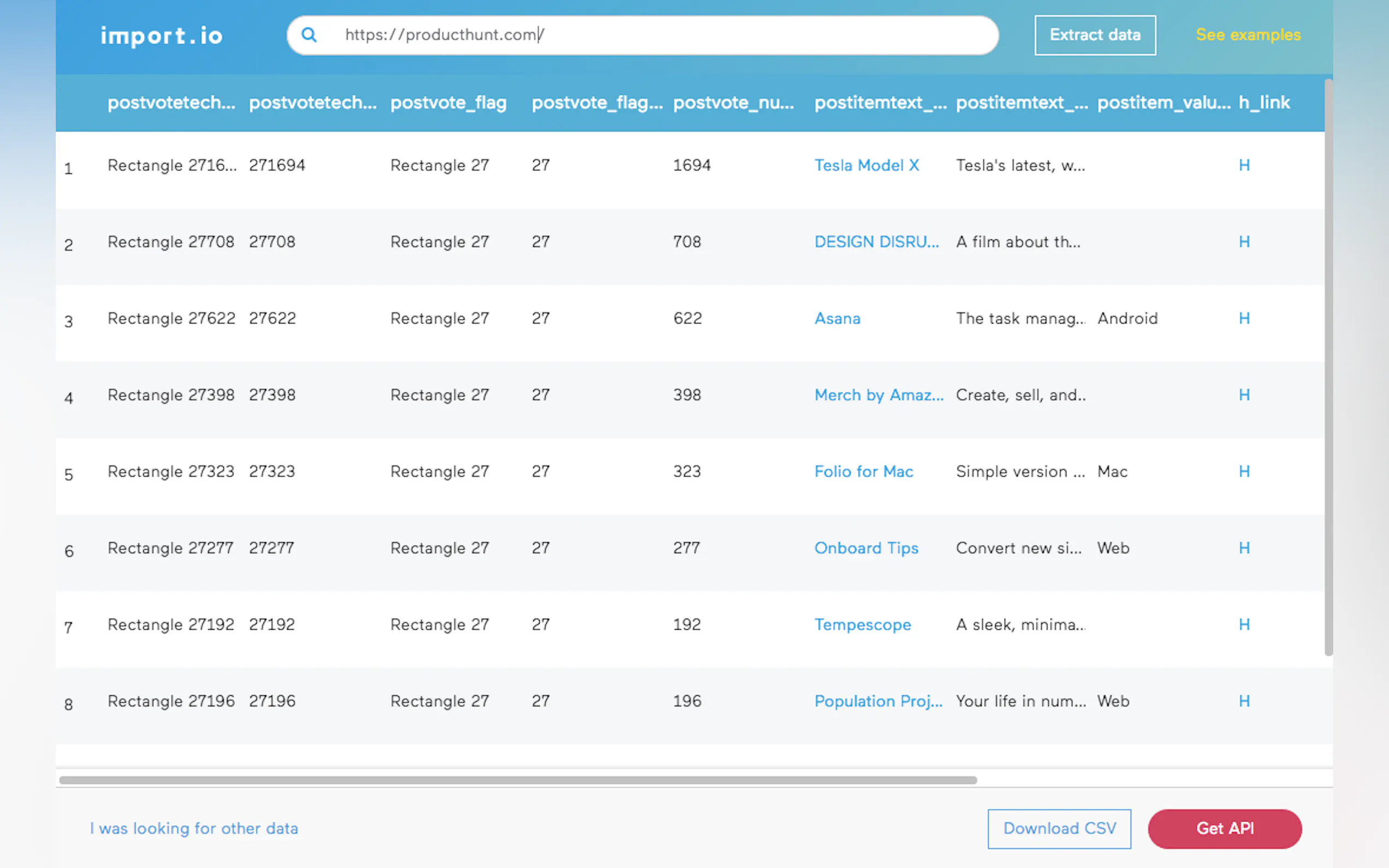Image resolution: width=1389 pixels, height=868 pixels.
Task: Select the postitem_valu... column header
Action: (1164, 103)
